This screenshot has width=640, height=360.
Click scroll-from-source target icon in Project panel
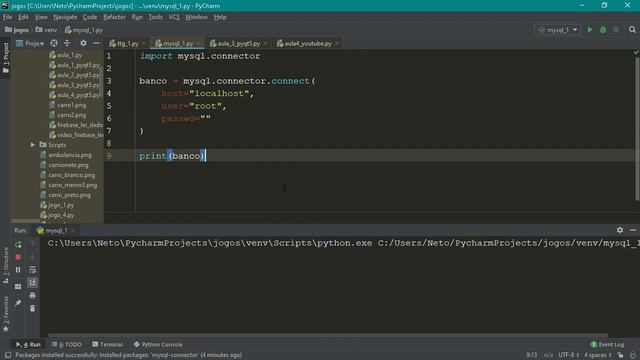click(x=54, y=43)
